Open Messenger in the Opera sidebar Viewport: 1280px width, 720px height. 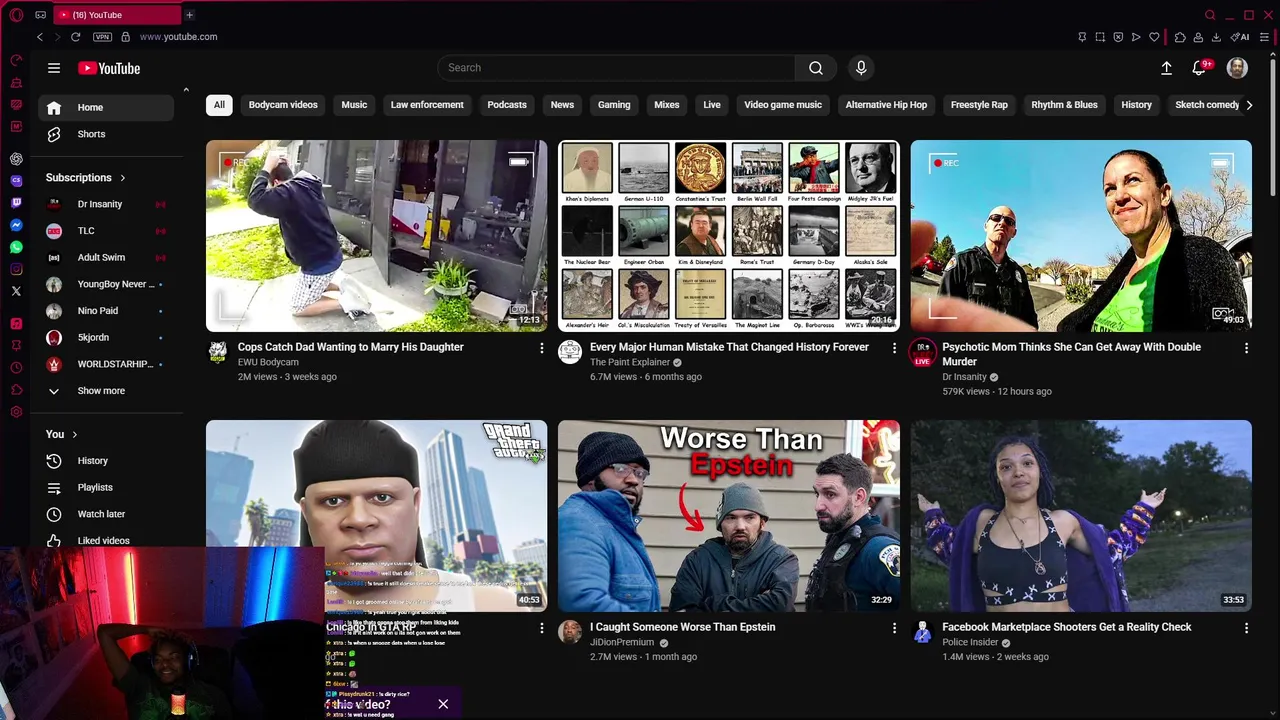tap(16, 225)
